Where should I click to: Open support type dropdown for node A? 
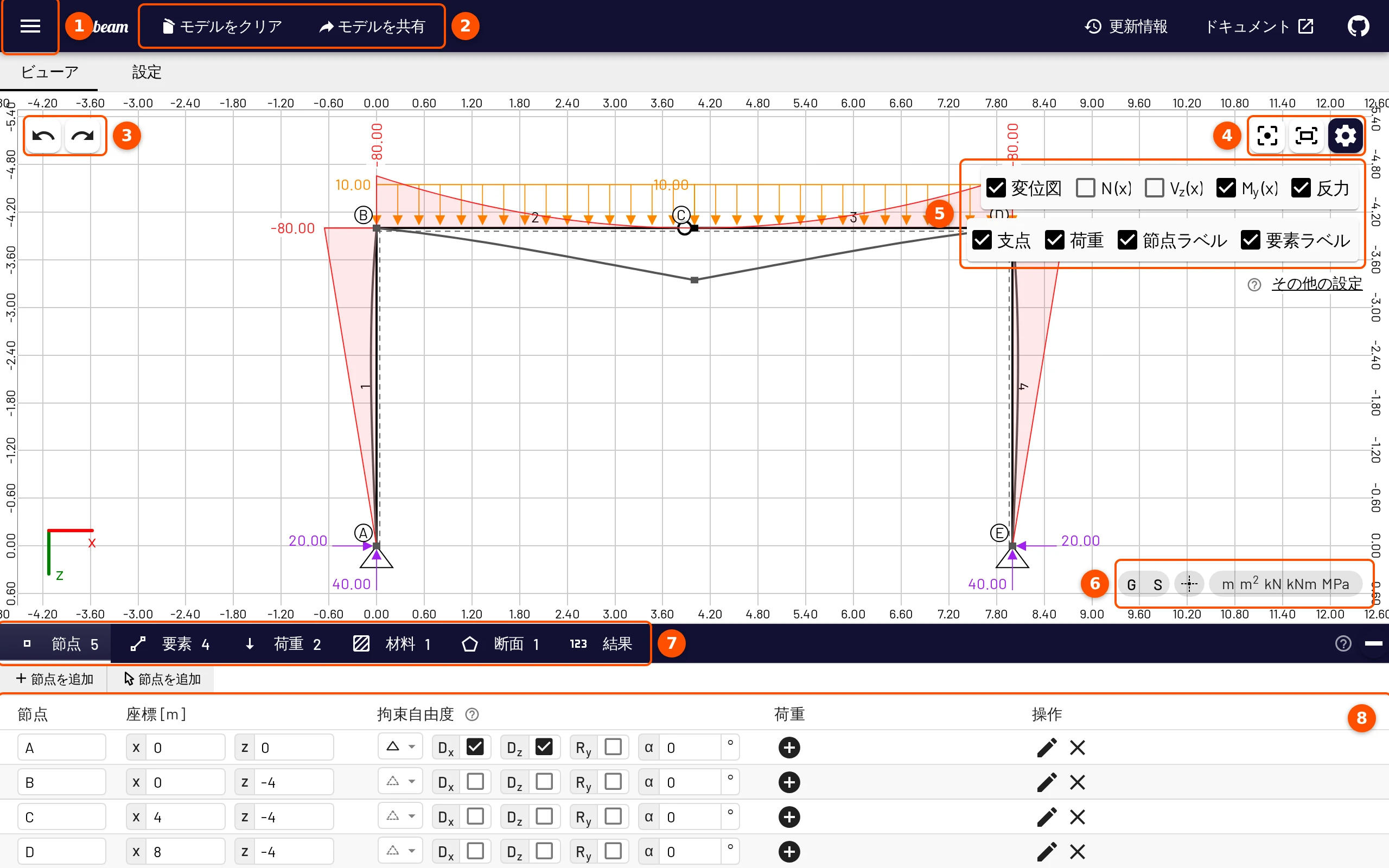point(400,747)
